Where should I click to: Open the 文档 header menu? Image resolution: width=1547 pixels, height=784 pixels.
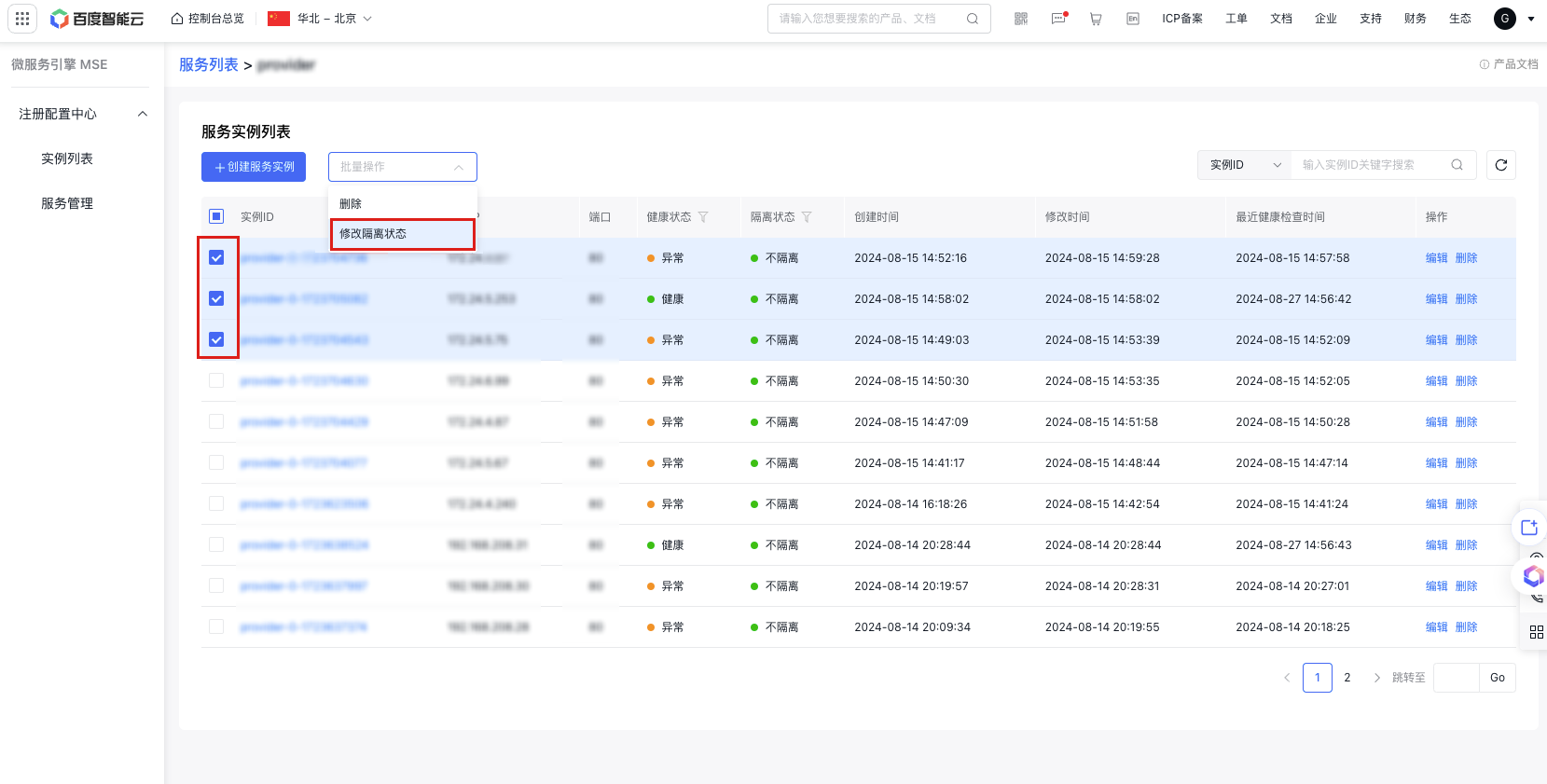1281,19
